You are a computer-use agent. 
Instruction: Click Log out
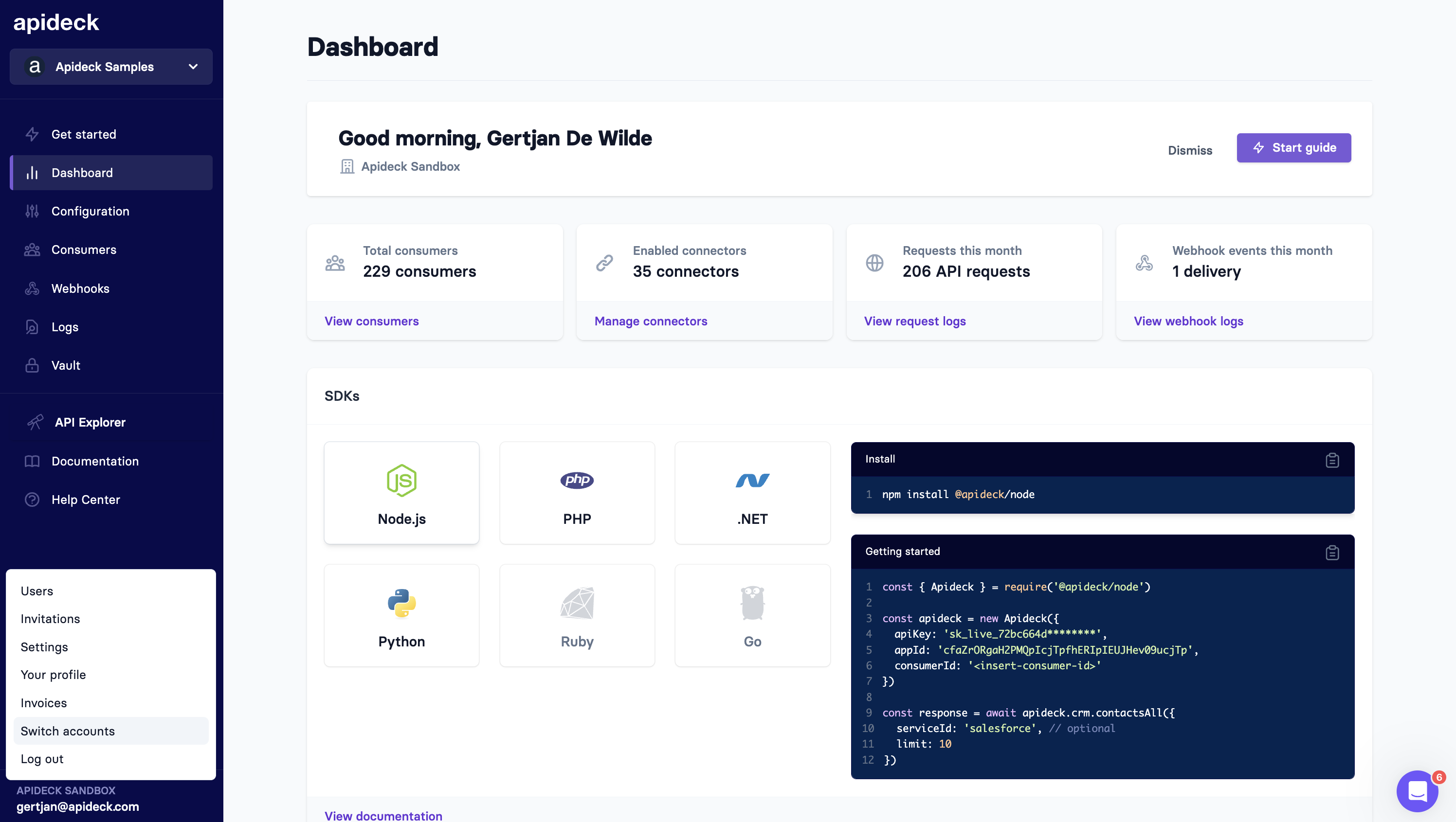click(111, 759)
